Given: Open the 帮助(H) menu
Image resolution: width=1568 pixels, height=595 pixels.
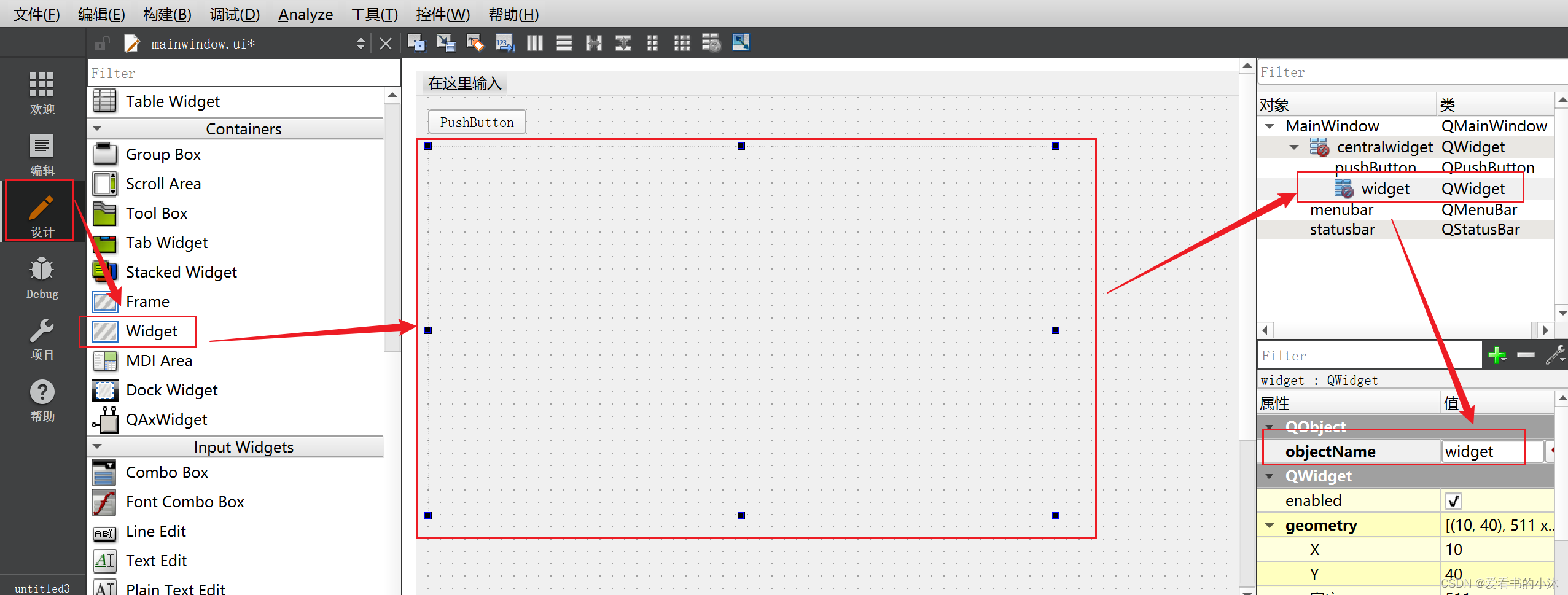Looking at the screenshot, I should point(513,14).
